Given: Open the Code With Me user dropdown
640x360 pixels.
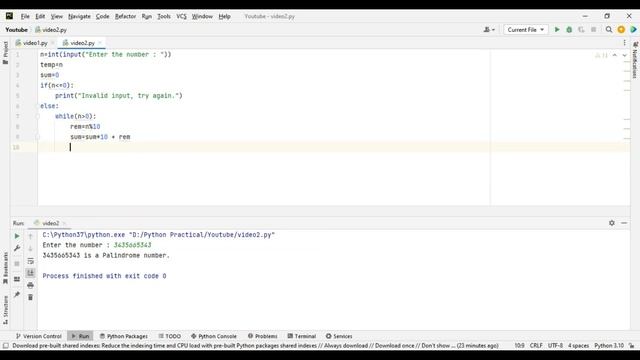Looking at the screenshot, I should pyautogui.click(x=489, y=30).
